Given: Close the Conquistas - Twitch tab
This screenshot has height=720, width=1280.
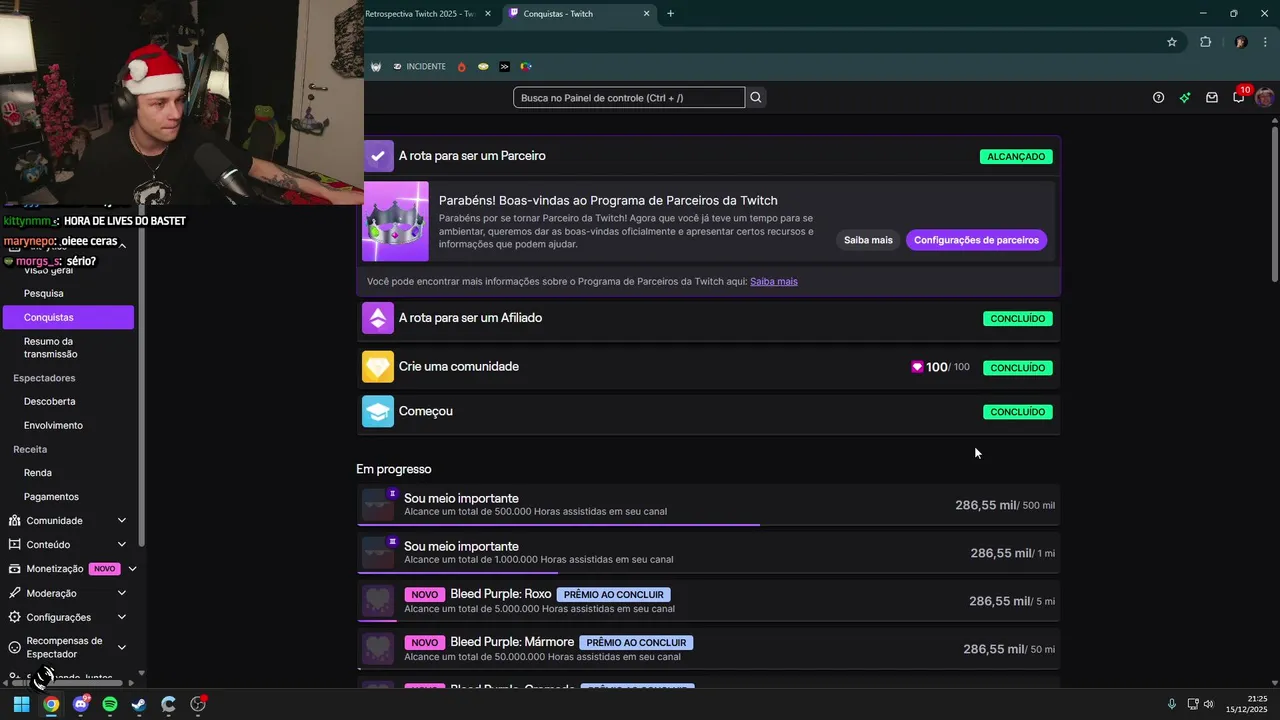Looking at the screenshot, I should pyautogui.click(x=646, y=14).
